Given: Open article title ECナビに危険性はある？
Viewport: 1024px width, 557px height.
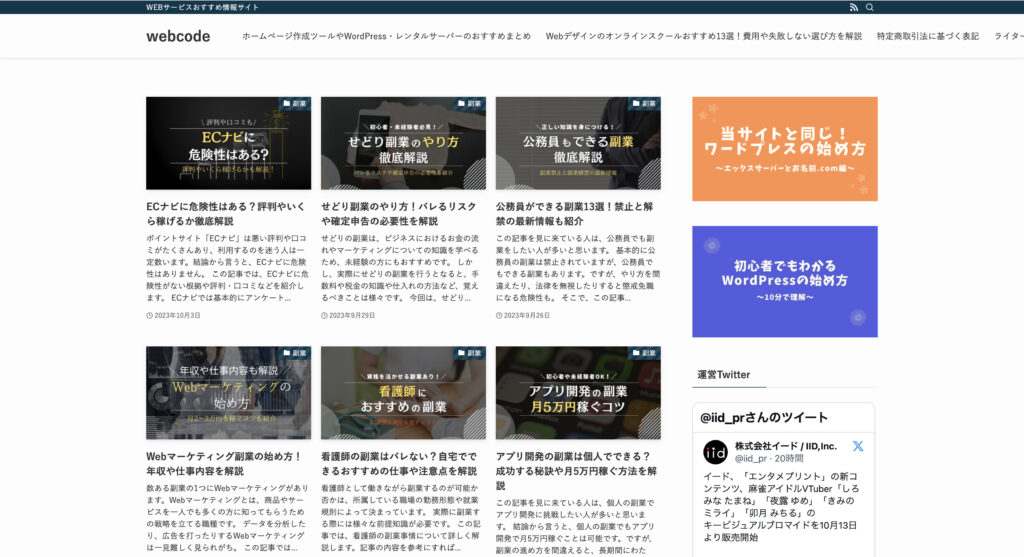Looking at the screenshot, I should point(227,213).
